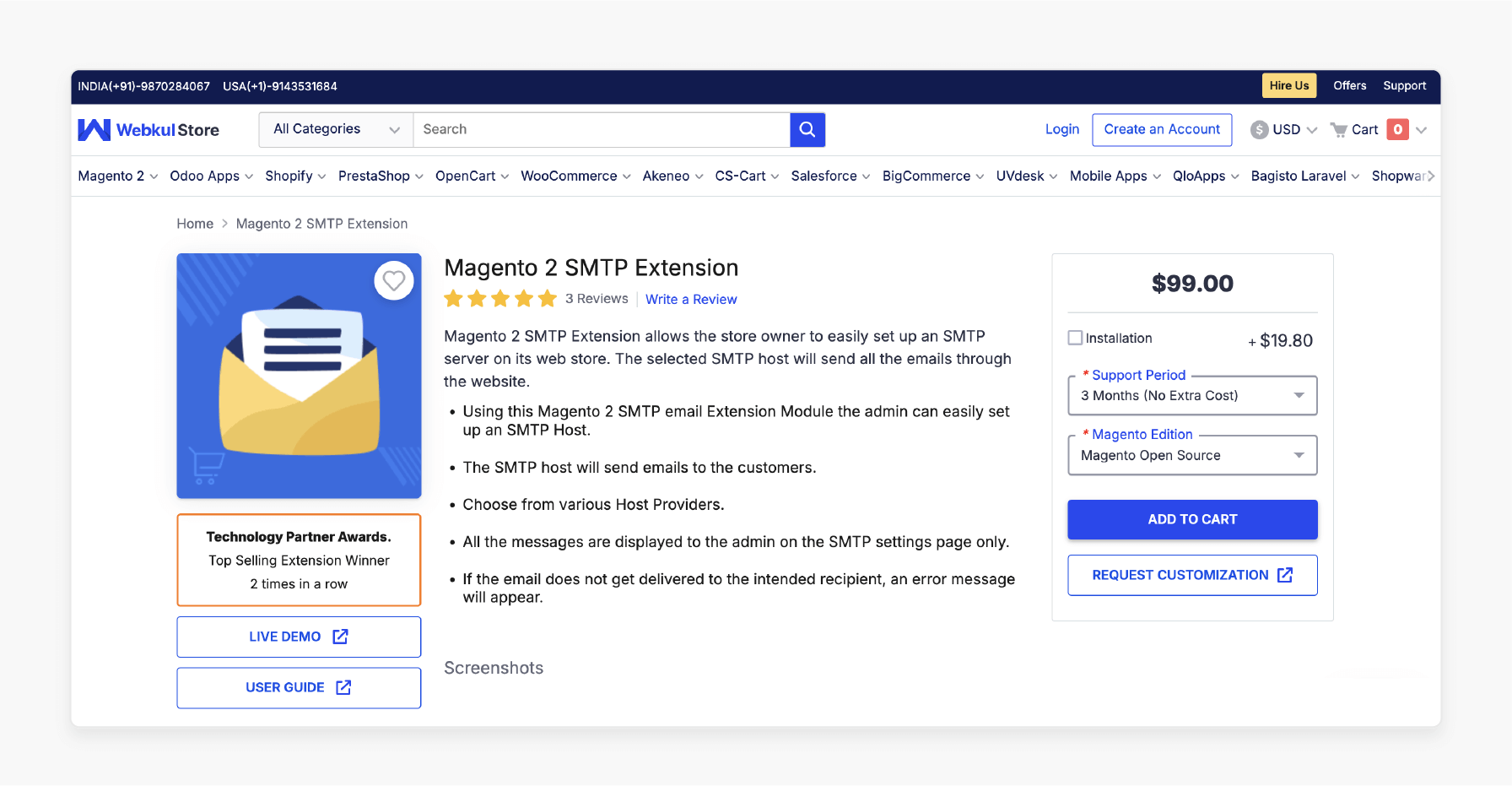Expand the PrestaShop menu
1512x786 pixels.
[x=381, y=176]
